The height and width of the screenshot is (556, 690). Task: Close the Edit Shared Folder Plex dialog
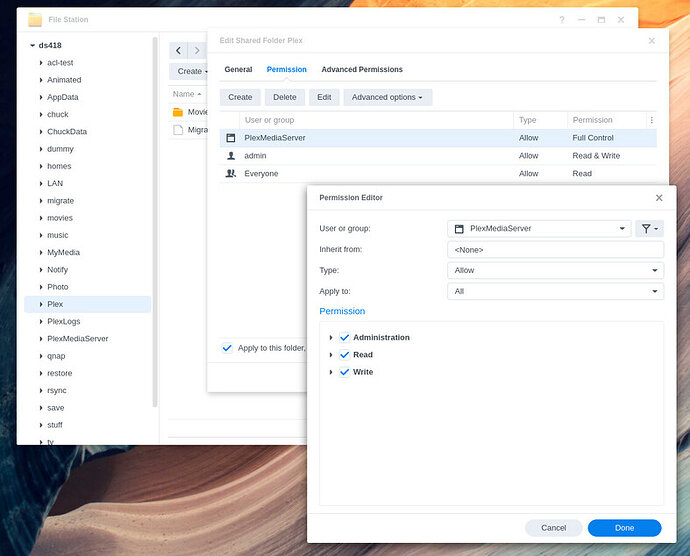click(x=652, y=41)
